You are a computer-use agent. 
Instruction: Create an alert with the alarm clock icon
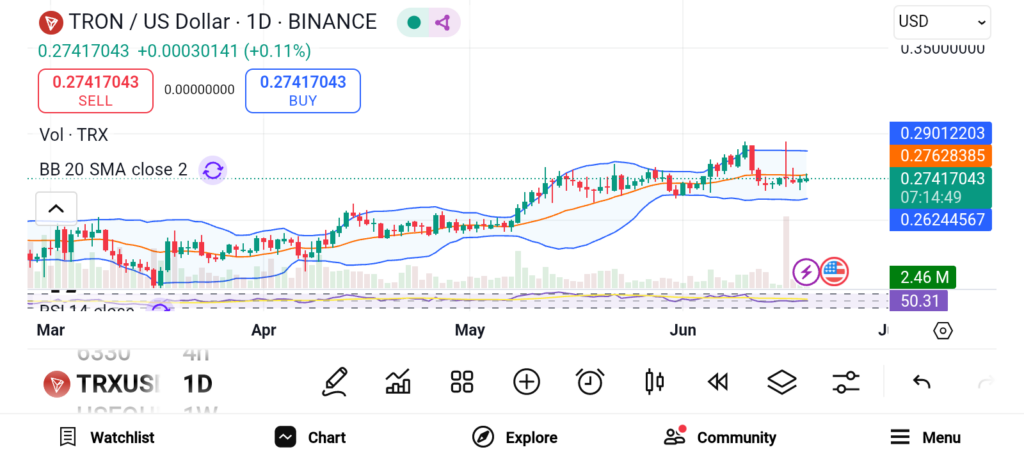590,382
